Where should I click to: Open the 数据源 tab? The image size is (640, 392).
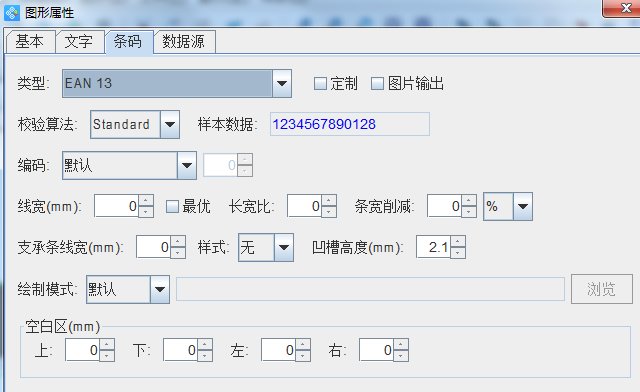[x=184, y=42]
